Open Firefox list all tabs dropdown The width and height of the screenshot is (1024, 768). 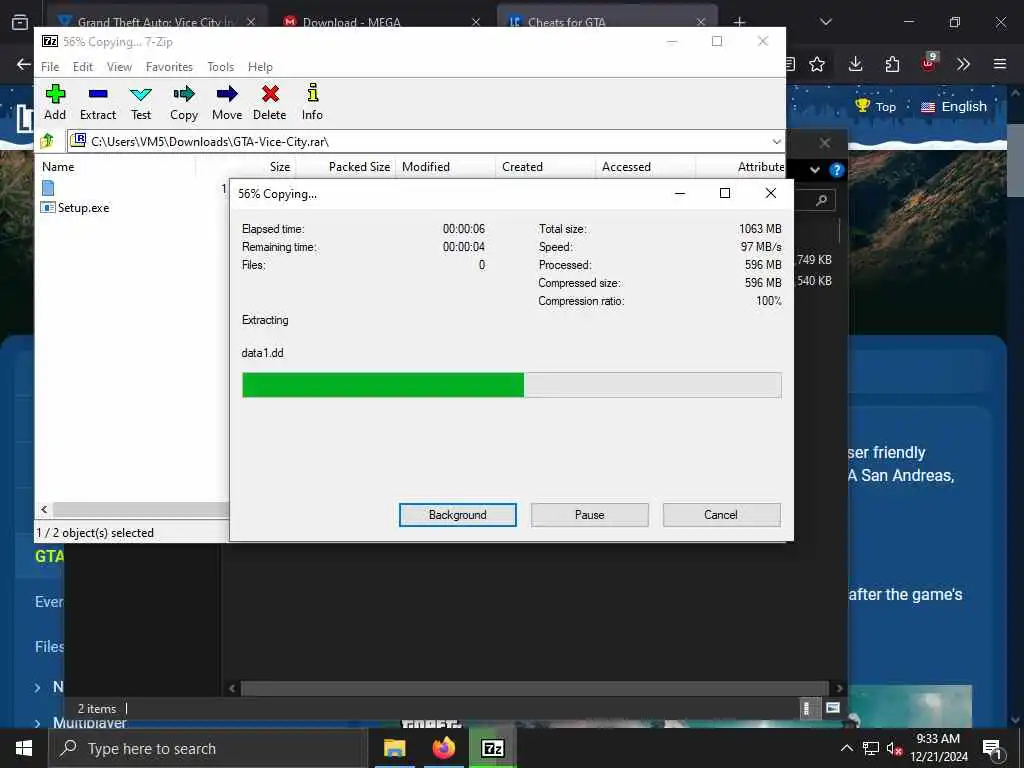[825, 22]
